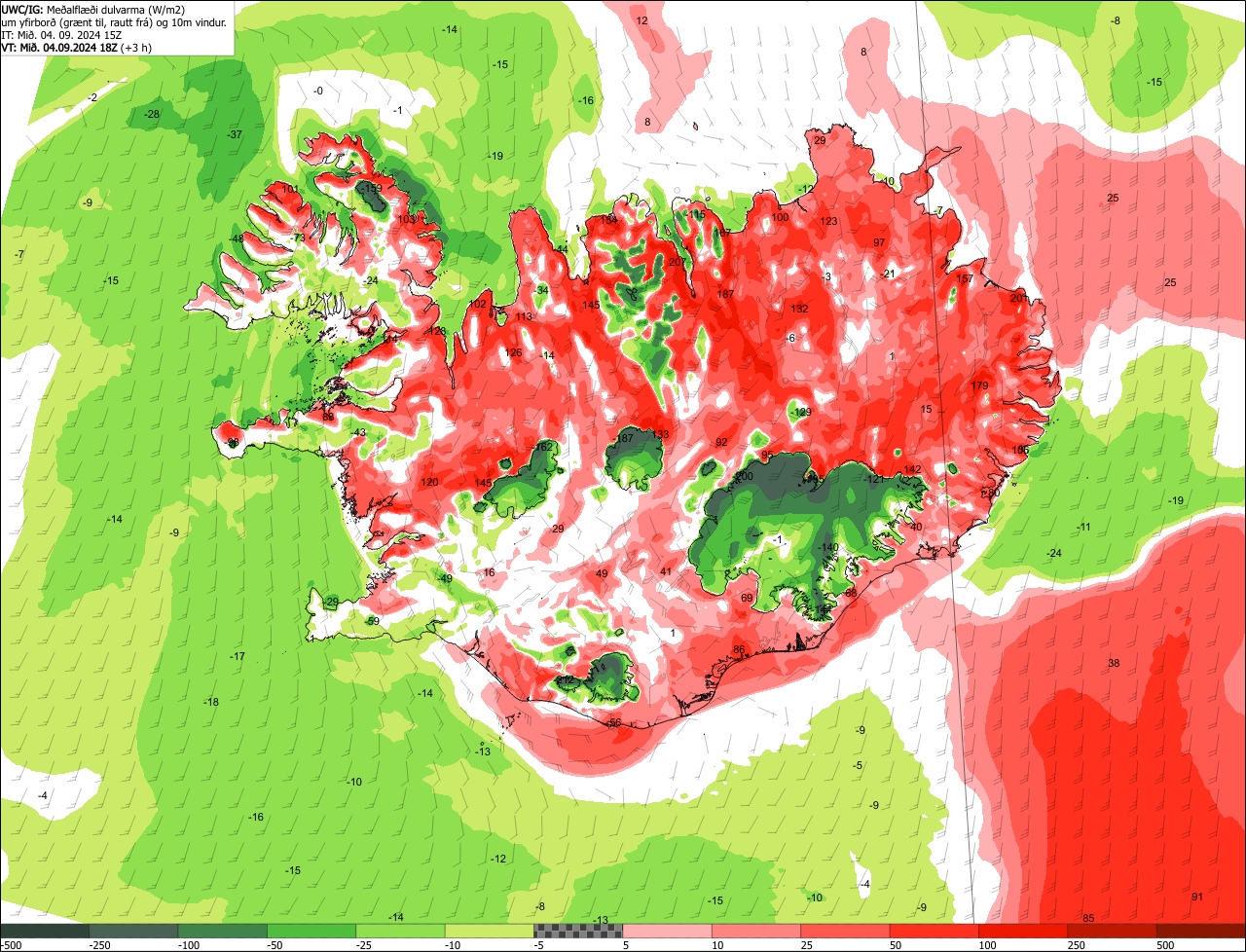Click the map value '123' in north Iceland
This screenshot has width=1246, height=952.
(x=829, y=221)
